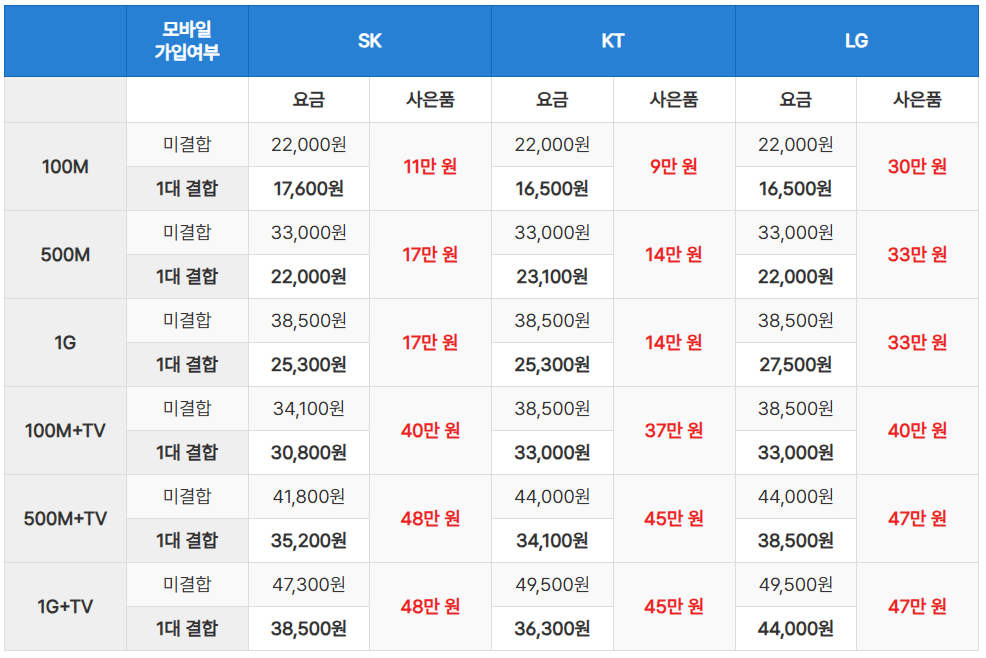Click the KT column header
This screenshot has height=658, width=986.
pyautogui.click(x=613, y=41)
